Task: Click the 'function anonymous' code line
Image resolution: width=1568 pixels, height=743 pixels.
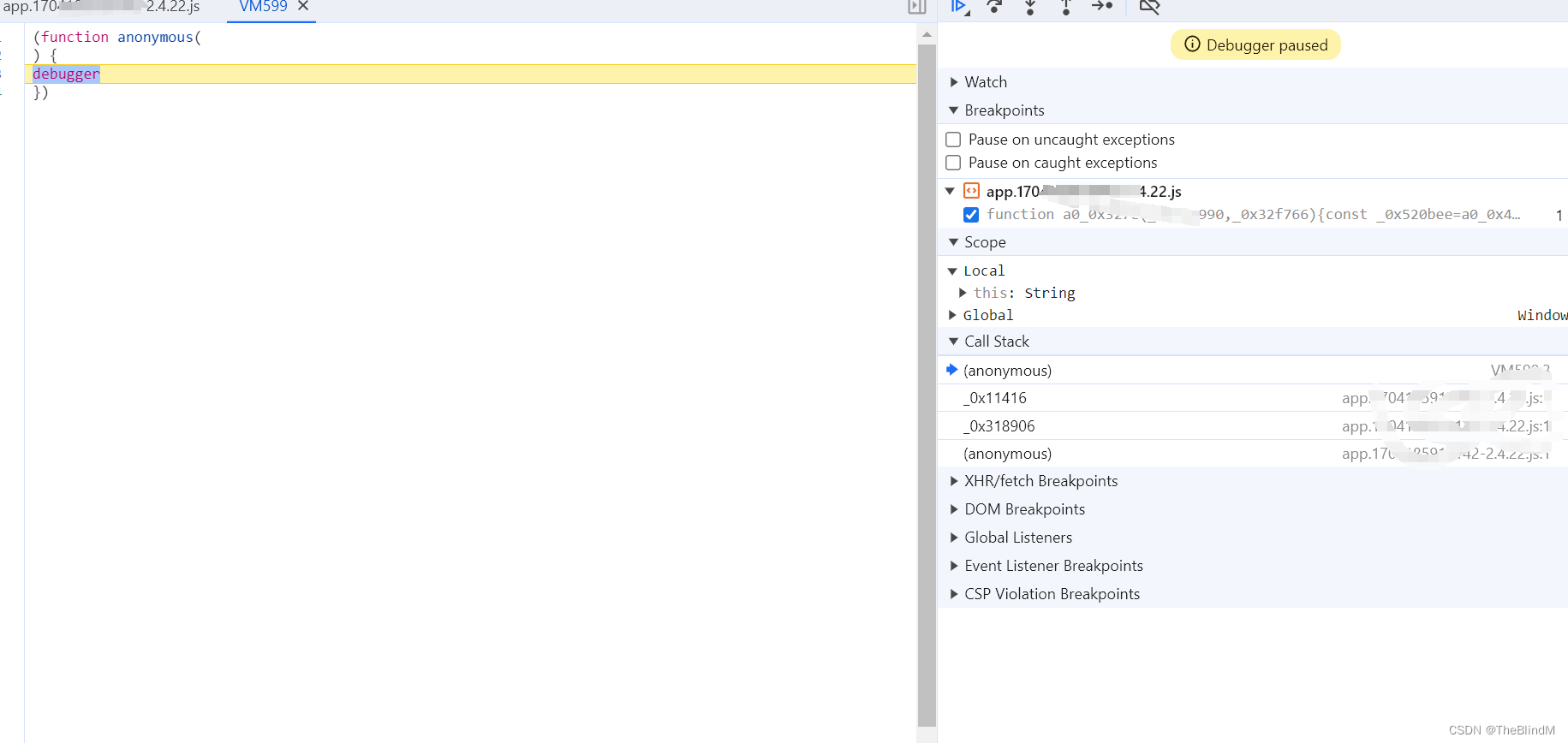Action: [x=117, y=37]
